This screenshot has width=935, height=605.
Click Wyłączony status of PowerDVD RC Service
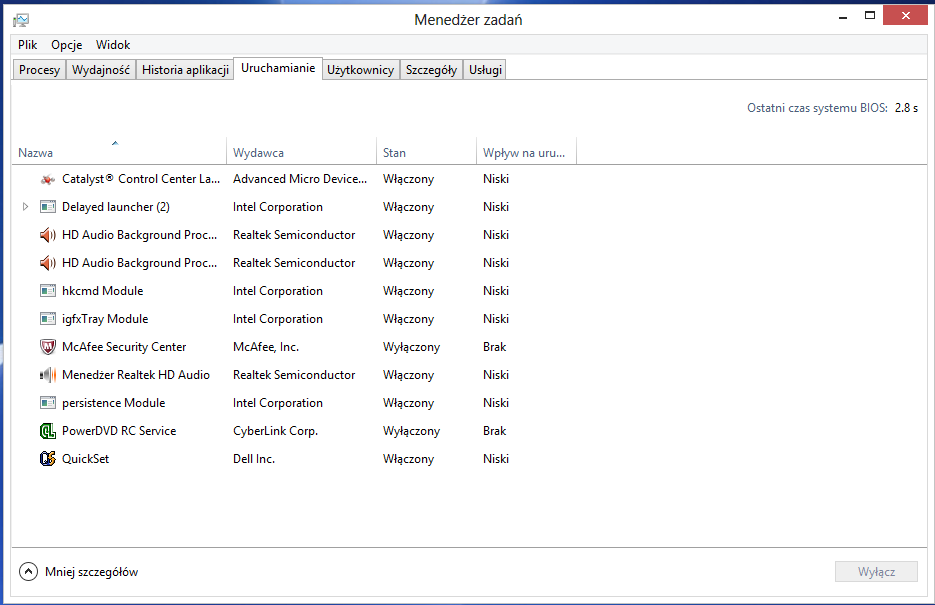click(411, 431)
